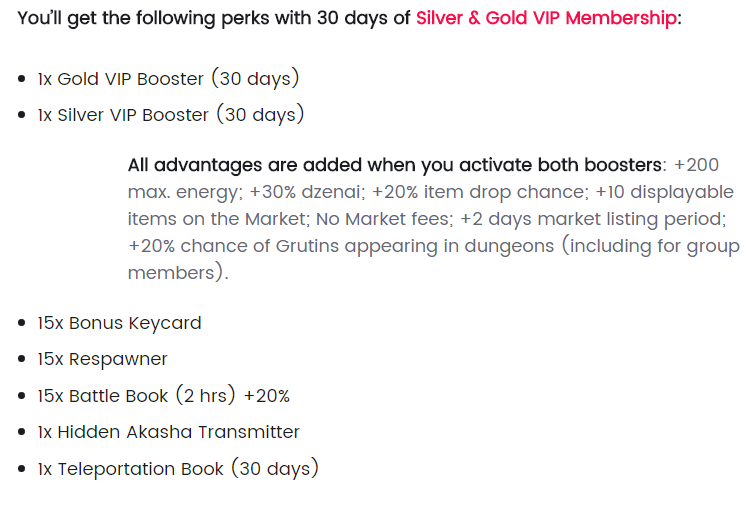The image size is (750, 507).
Task: Click the '+200 max. energy' text
Action: pyautogui.click(x=423, y=178)
